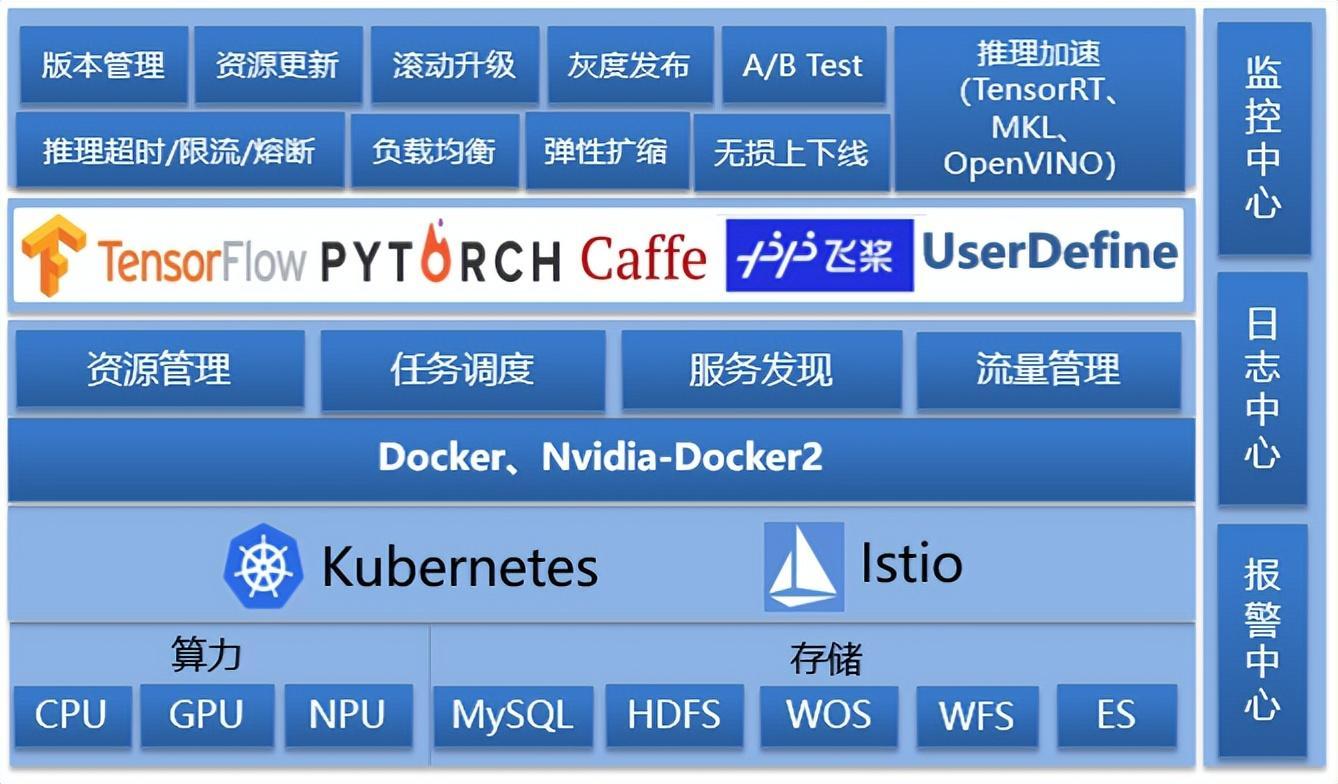Image resolution: width=1338 pixels, height=784 pixels.
Task: Click the Kubernetes helm wheel icon
Action: (x=263, y=566)
